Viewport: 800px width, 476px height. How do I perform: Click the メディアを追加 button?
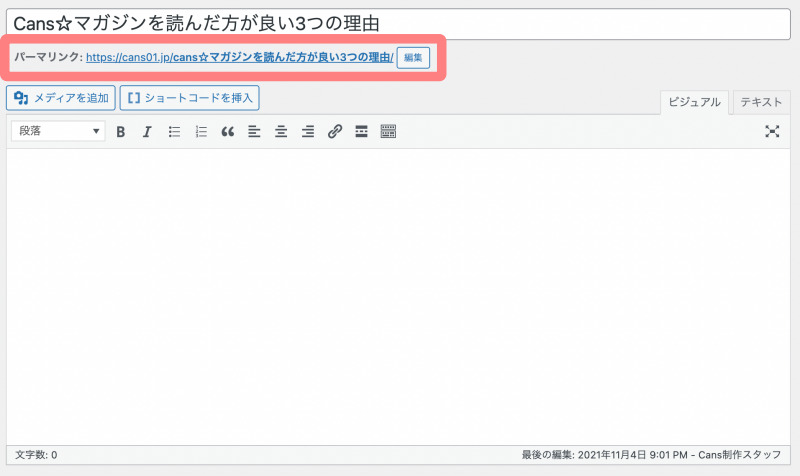coord(61,98)
